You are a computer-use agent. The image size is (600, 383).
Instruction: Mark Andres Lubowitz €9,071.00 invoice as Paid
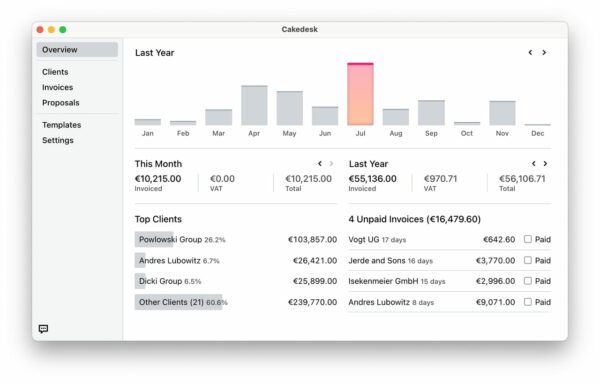tap(528, 302)
